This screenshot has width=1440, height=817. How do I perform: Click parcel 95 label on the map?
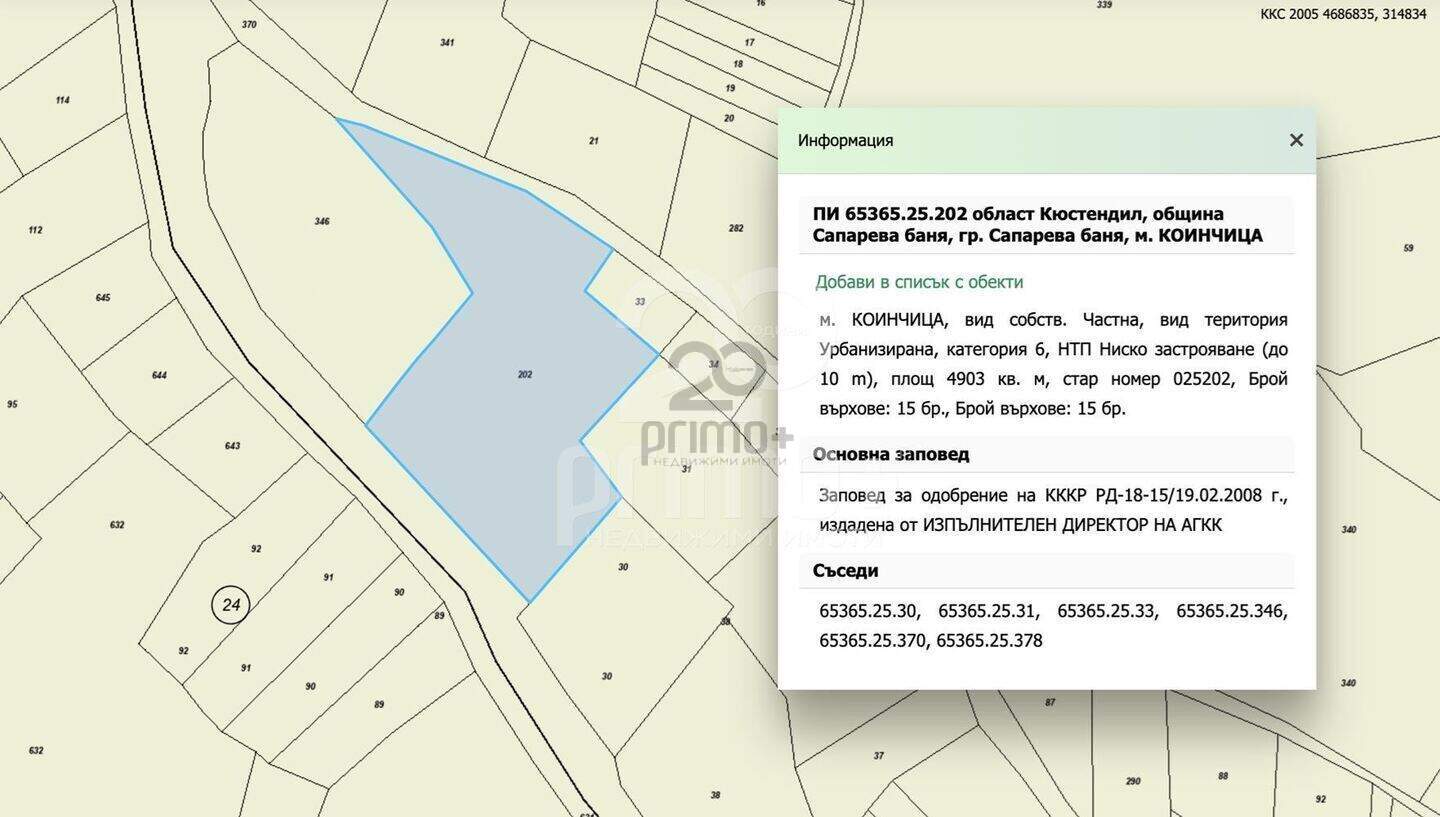12,404
